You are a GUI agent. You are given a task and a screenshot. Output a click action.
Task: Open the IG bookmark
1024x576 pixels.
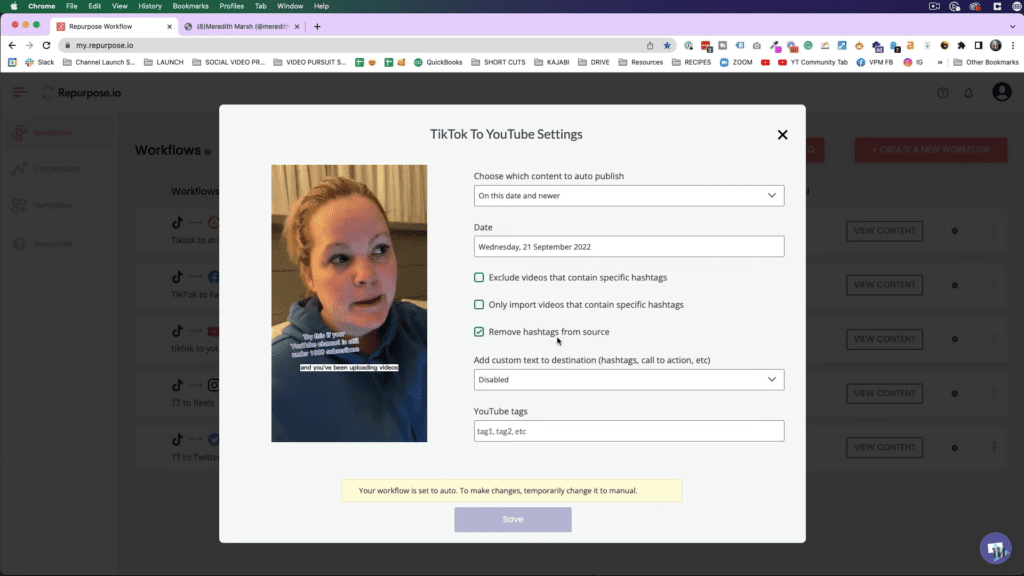point(914,62)
